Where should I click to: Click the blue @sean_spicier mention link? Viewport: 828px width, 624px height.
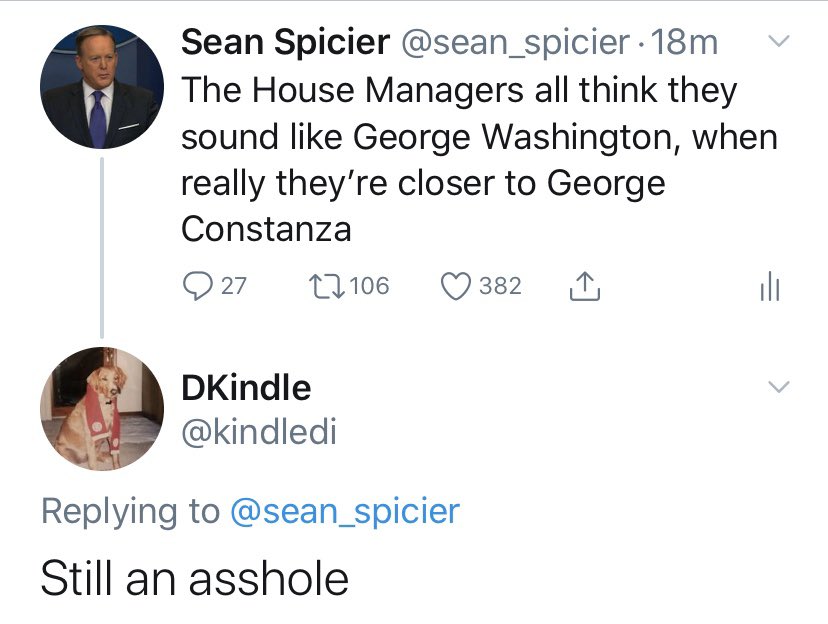pos(344,511)
